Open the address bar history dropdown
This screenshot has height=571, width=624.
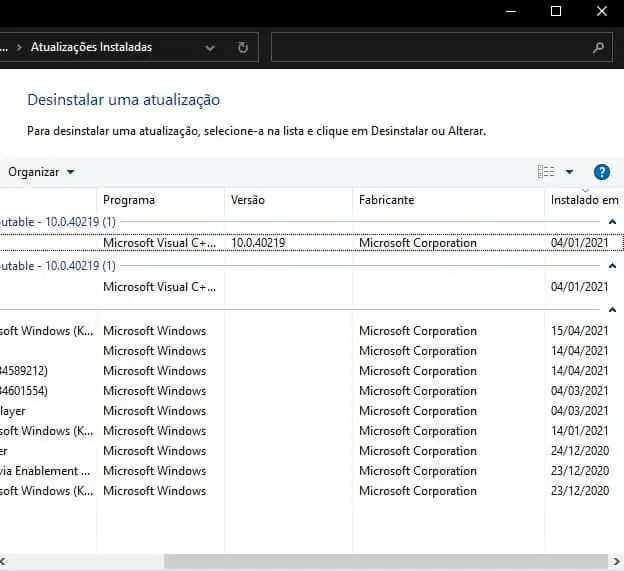click(x=210, y=48)
